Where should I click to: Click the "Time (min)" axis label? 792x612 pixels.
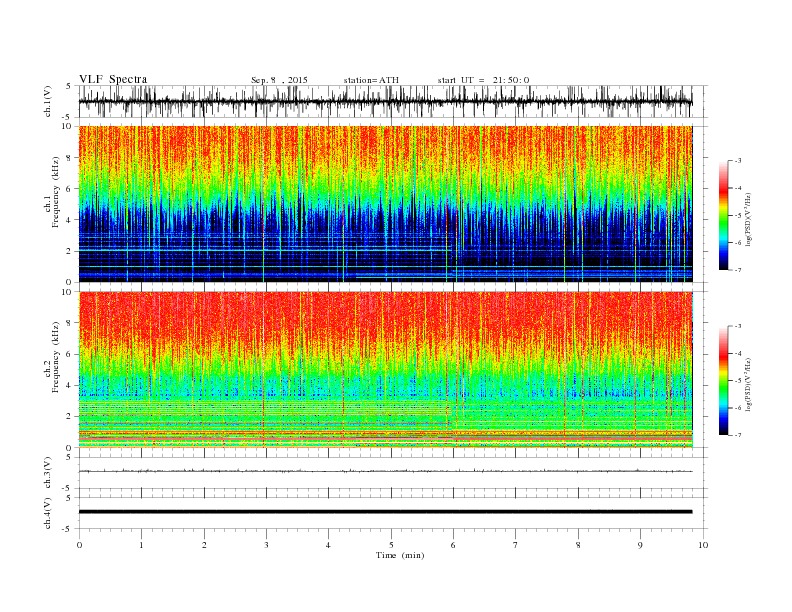point(400,555)
